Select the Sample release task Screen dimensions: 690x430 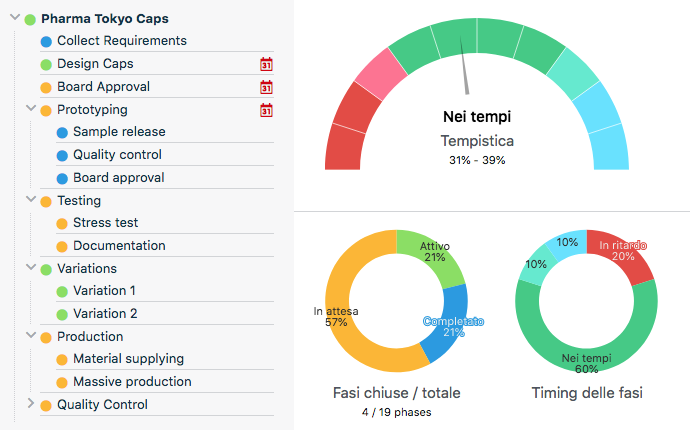pyautogui.click(x=119, y=132)
